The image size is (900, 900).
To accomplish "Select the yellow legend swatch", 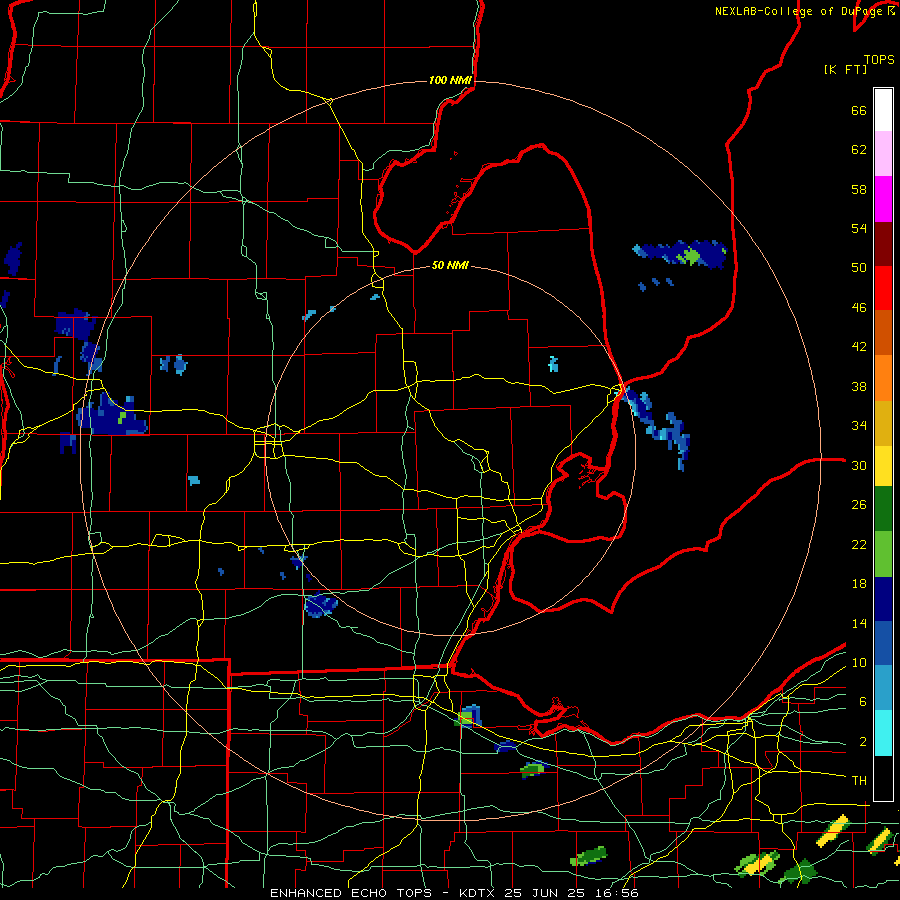I will pyautogui.click(x=883, y=466).
